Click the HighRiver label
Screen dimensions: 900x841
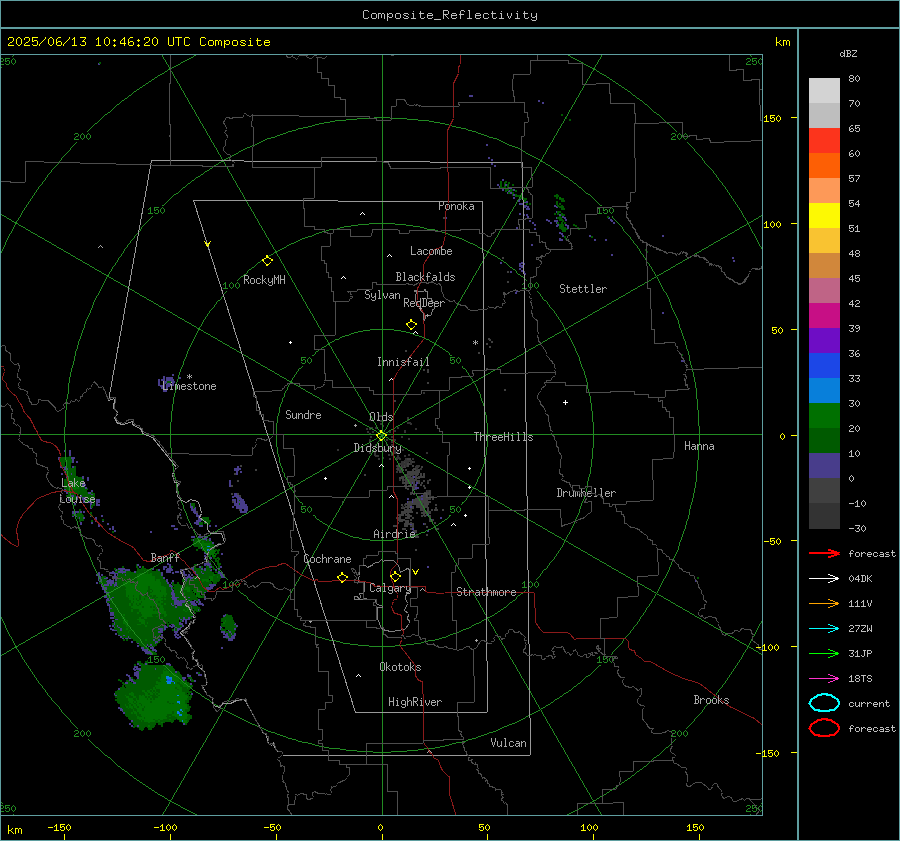tap(415, 702)
